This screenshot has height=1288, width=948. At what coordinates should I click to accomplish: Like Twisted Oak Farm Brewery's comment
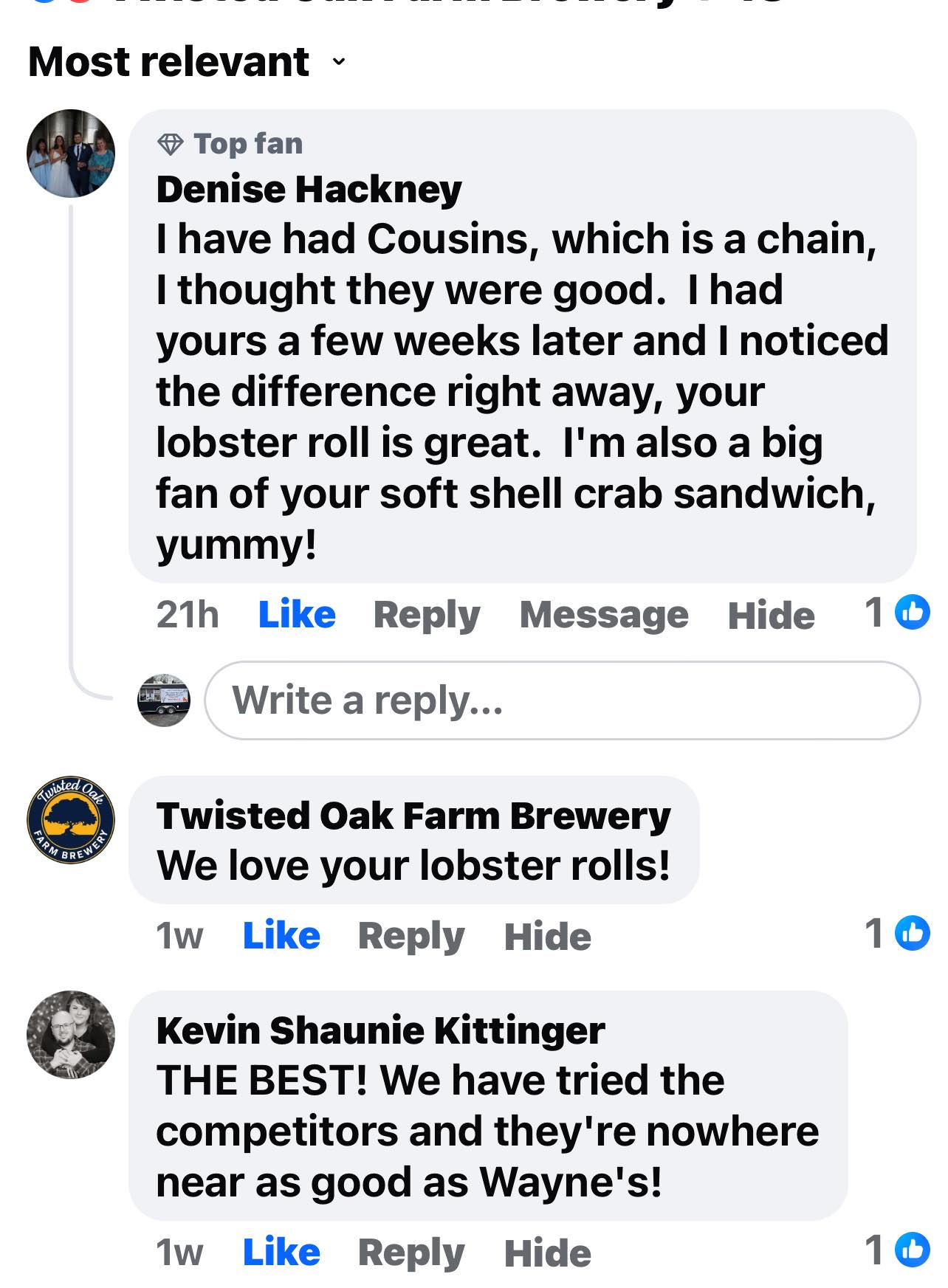click(281, 935)
